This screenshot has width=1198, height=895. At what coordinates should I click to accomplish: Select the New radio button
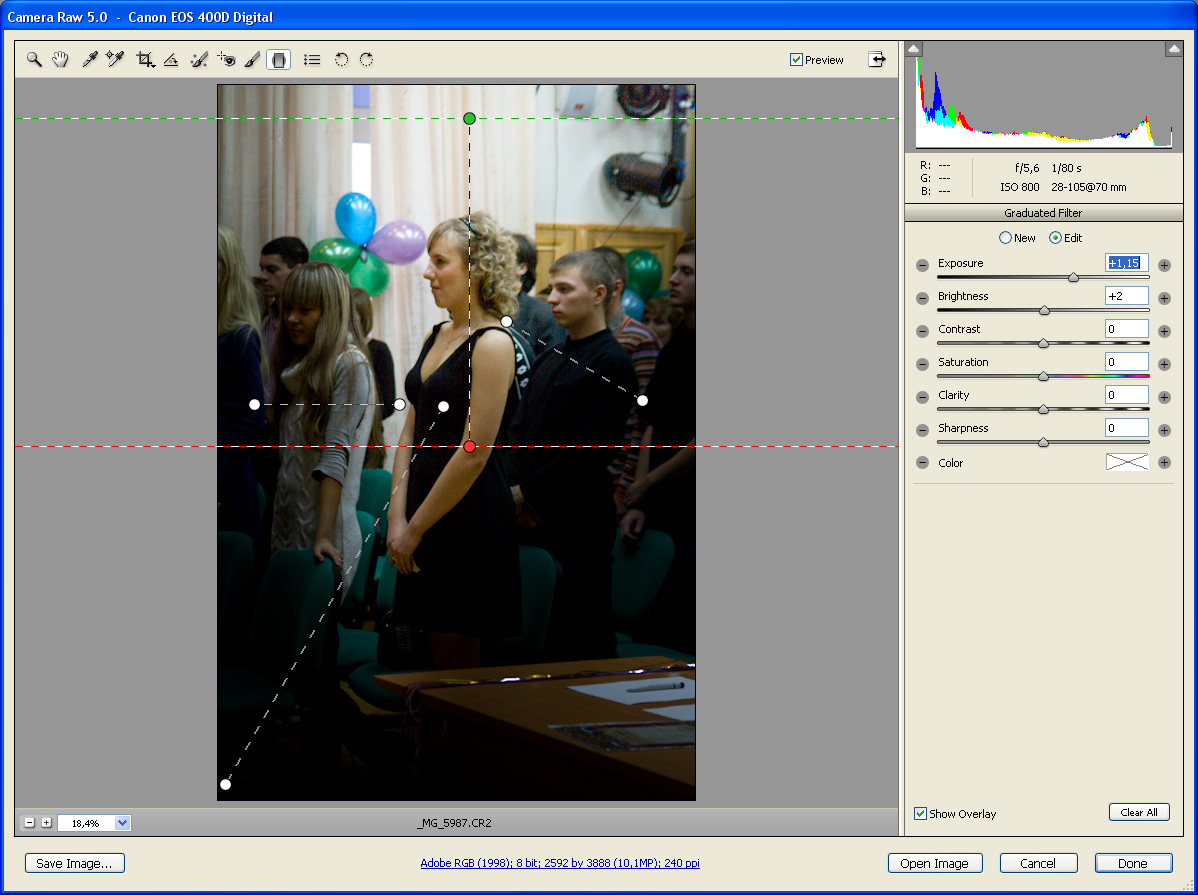(1005, 238)
